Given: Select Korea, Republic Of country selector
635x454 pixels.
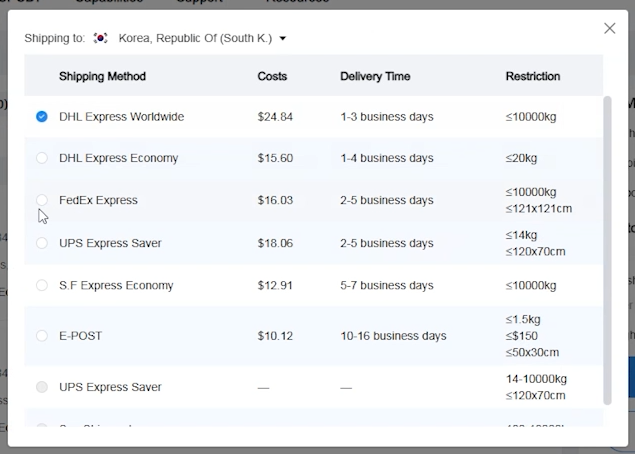Looking at the screenshot, I should (x=195, y=38).
